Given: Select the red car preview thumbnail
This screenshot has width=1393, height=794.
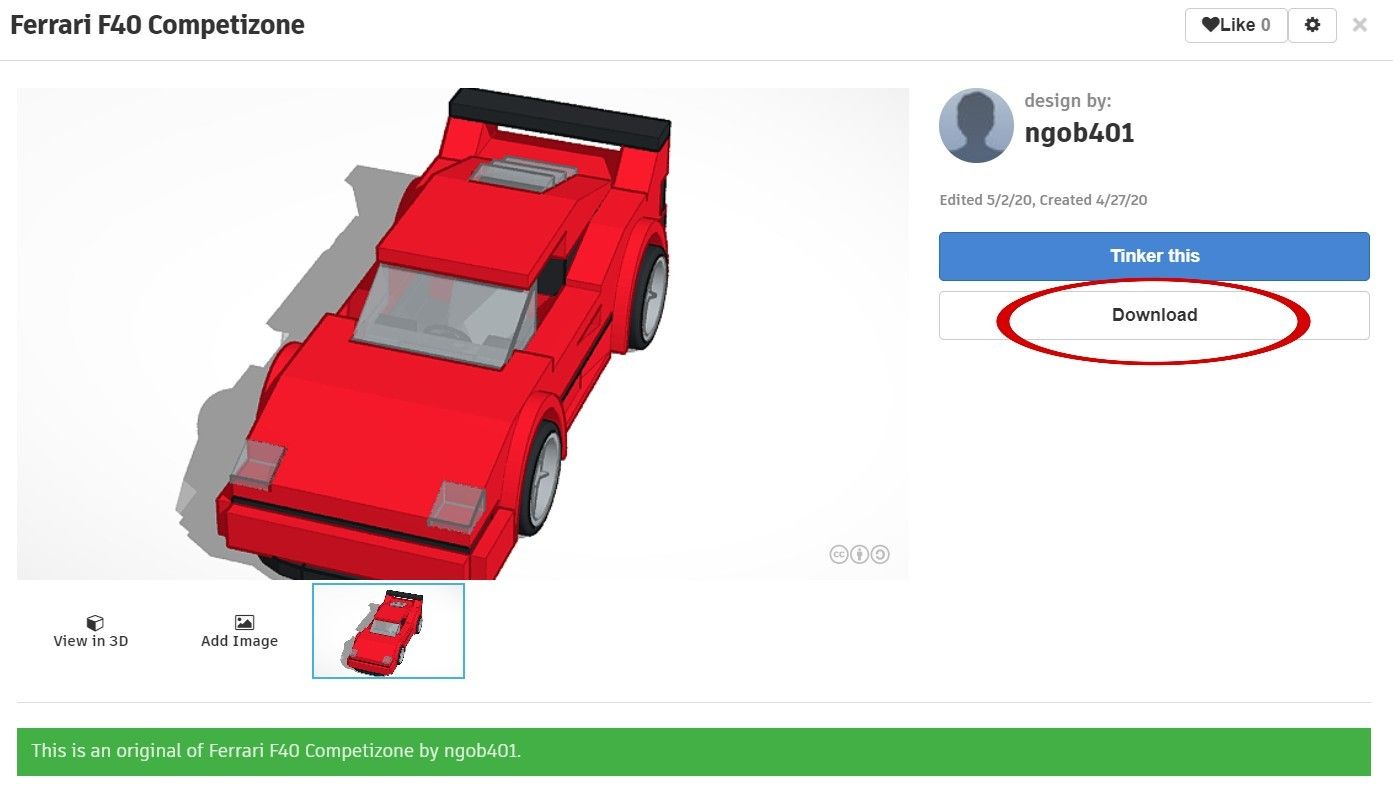Looking at the screenshot, I should click(x=388, y=630).
